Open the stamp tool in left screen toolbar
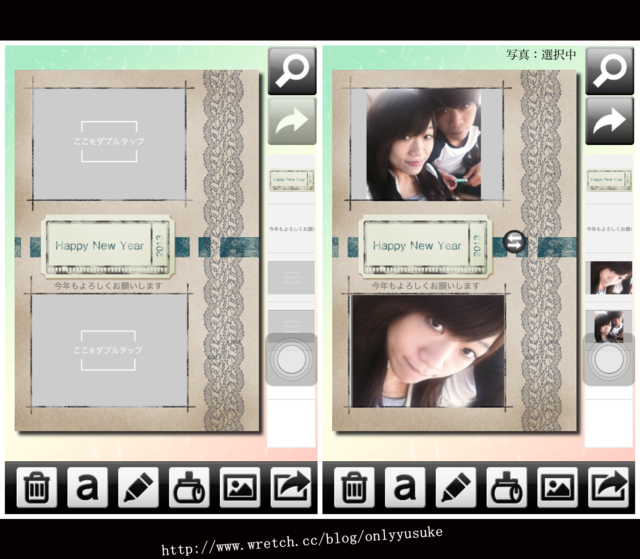Image resolution: width=640 pixels, height=559 pixels. [189, 487]
